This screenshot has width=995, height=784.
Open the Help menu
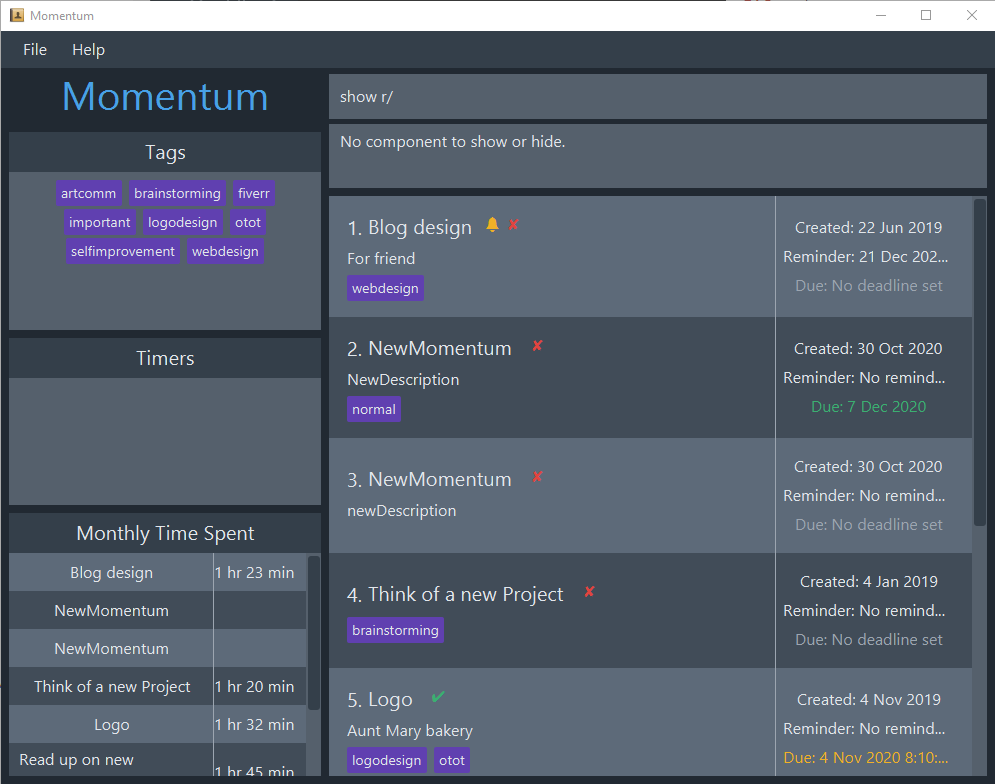[88, 50]
